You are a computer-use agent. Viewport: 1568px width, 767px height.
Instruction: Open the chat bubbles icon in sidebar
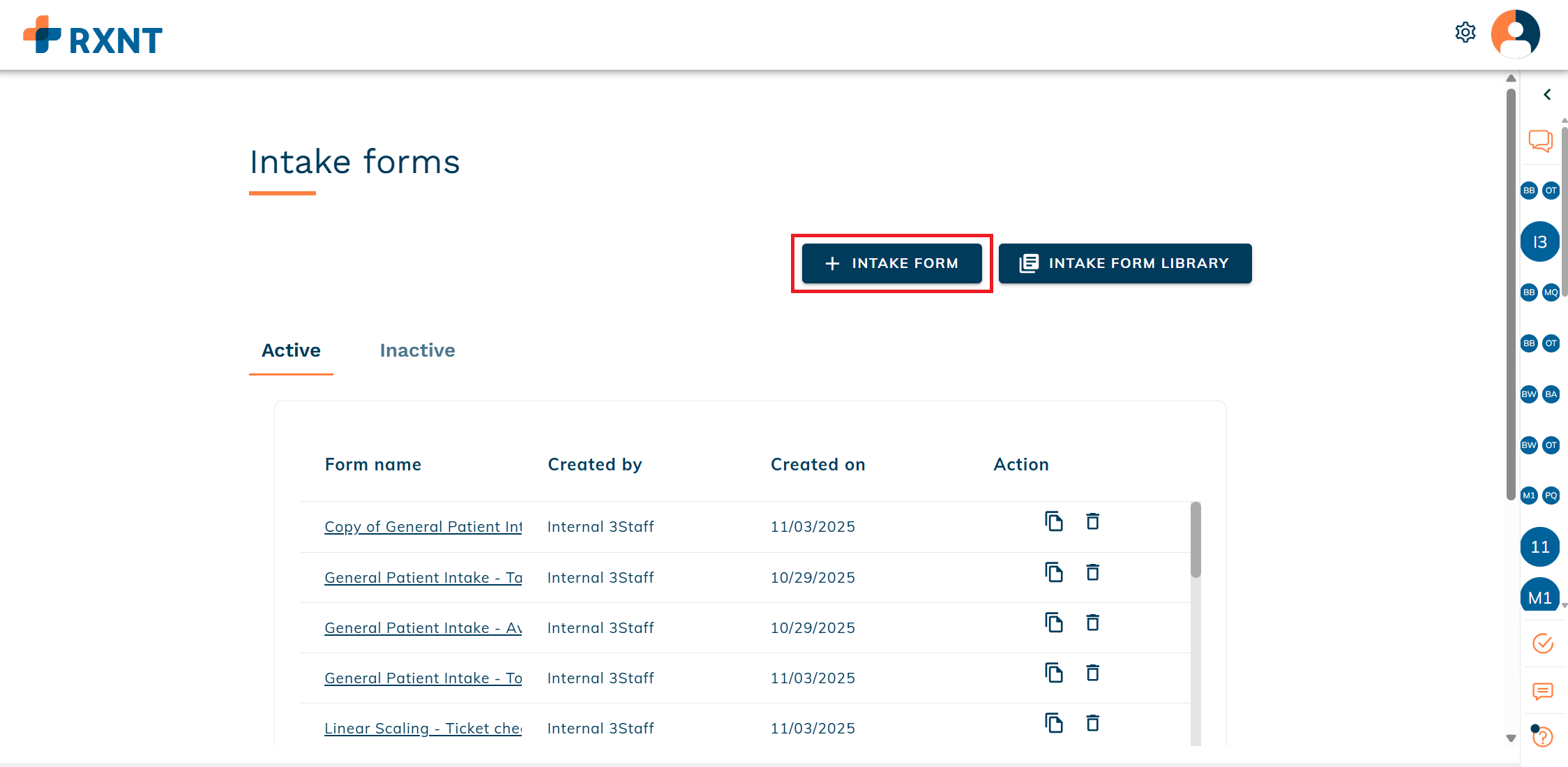click(1540, 140)
